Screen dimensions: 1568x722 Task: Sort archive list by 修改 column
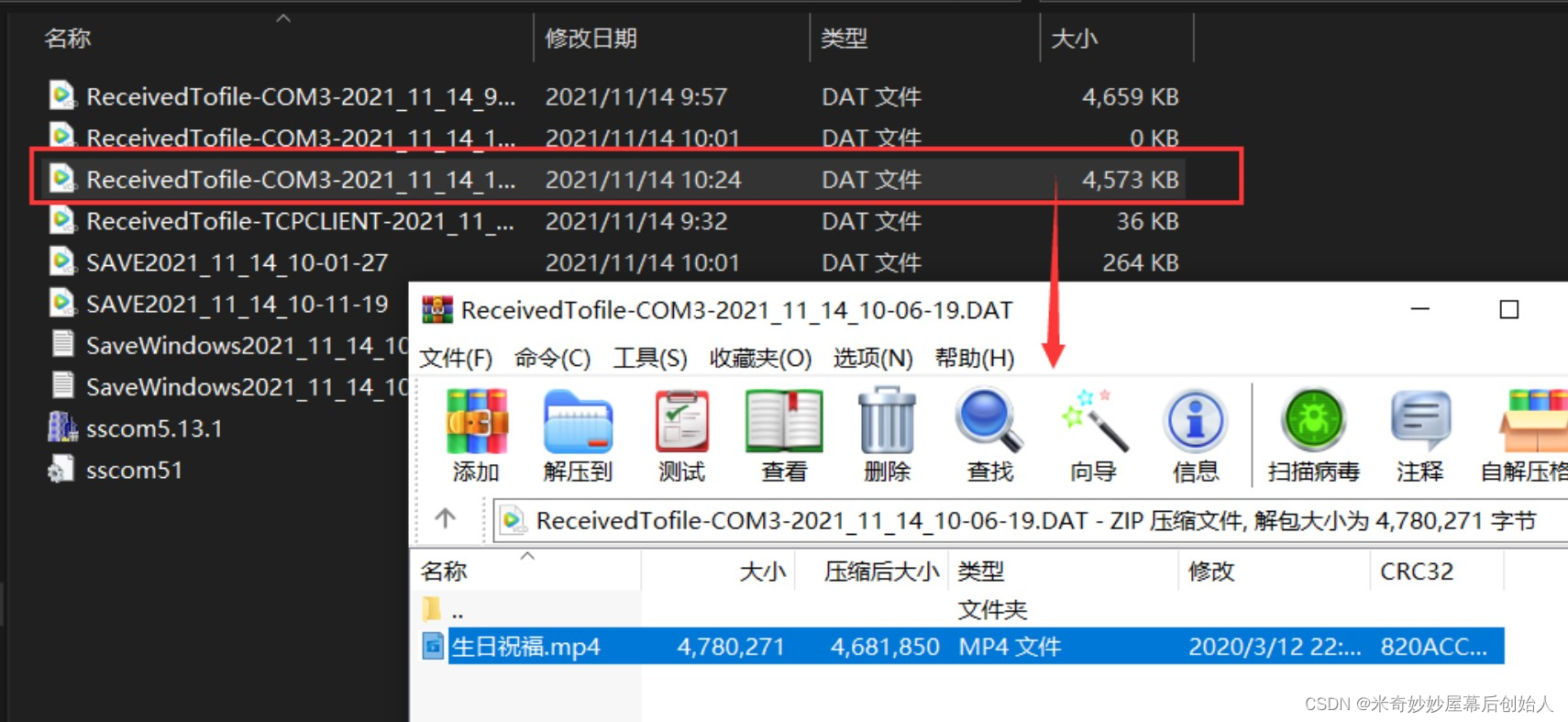tap(1211, 572)
